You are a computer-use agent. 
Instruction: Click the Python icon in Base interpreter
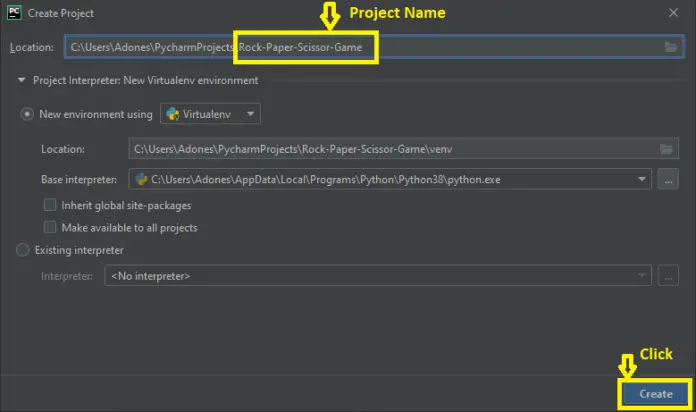pyautogui.click(x=141, y=179)
